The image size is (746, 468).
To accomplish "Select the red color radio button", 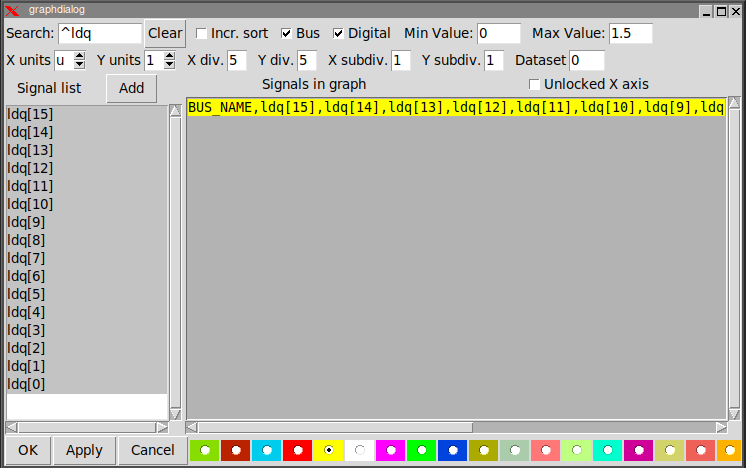I will [298, 450].
